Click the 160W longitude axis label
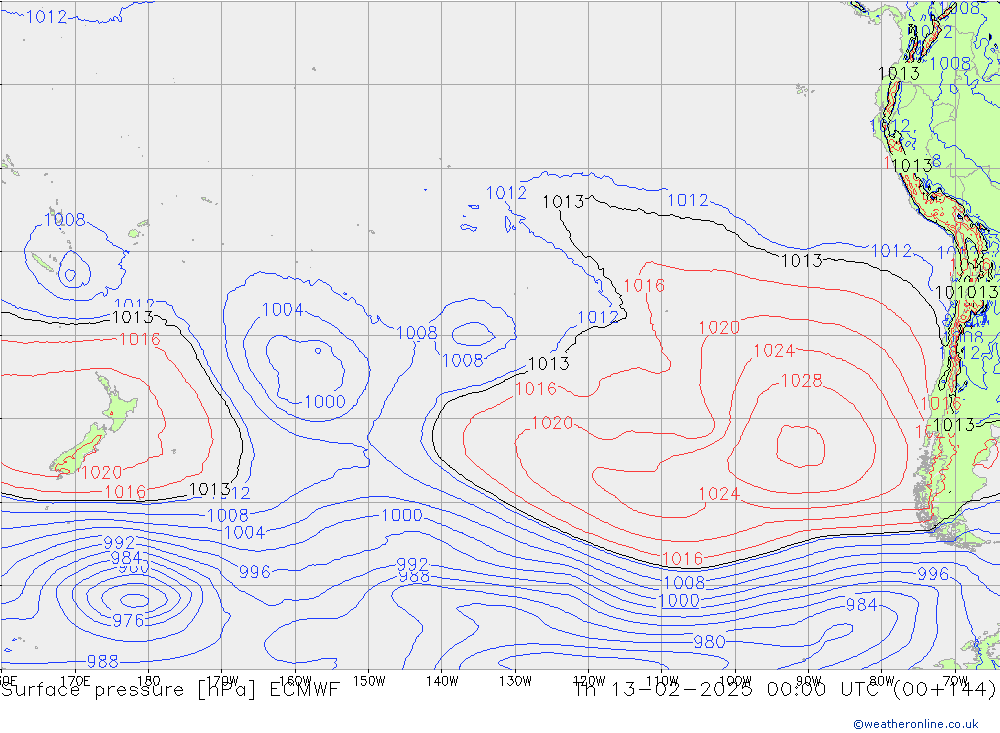The height and width of the screenshot is (733, 1000). 295,681
